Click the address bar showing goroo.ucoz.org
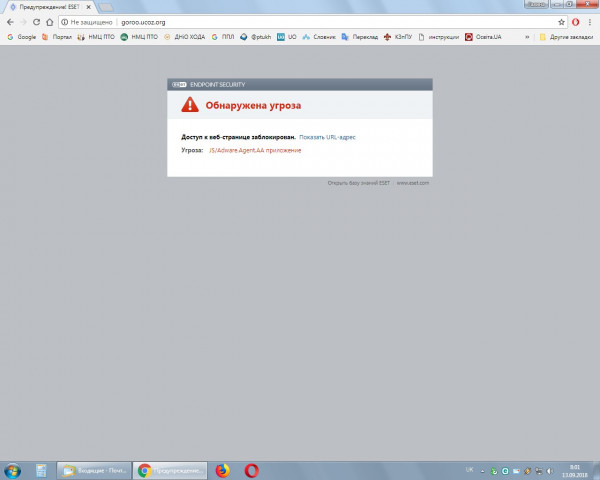The width and height of the screenshot is (600, 480). 312,22
